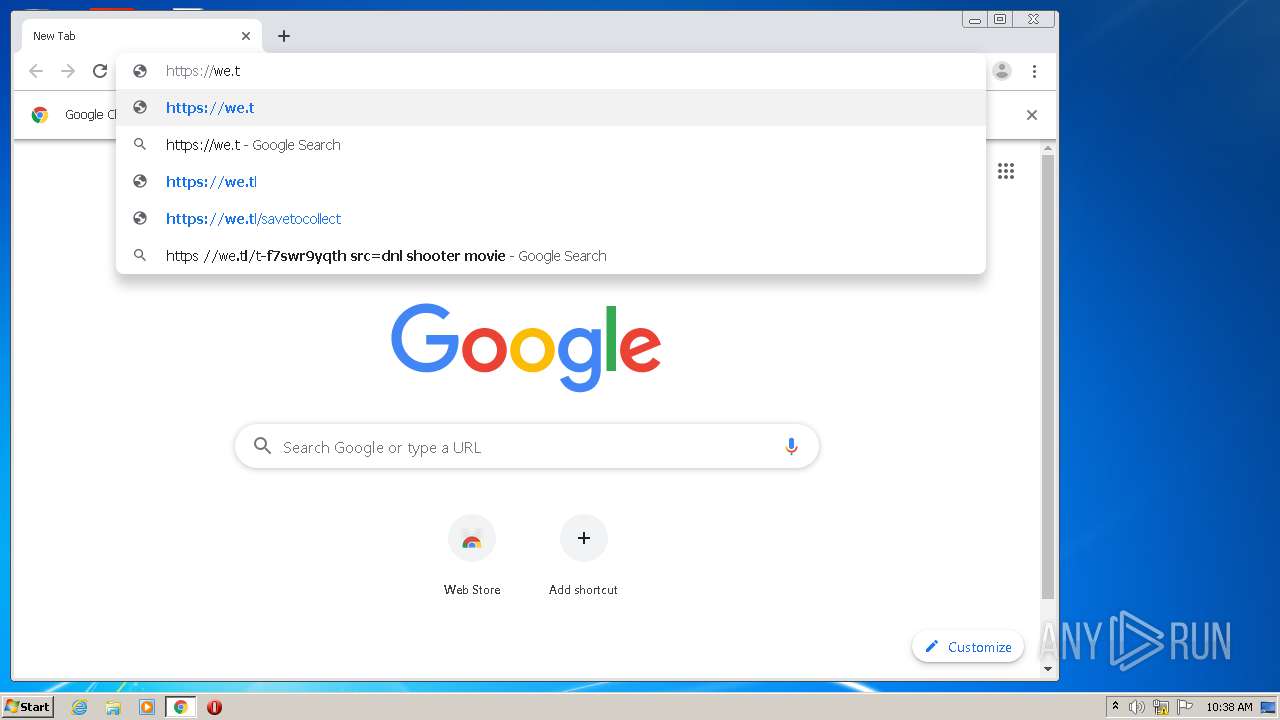Open a new tab with plus button
The width and height of the screenshot is (1280, 720).
click(284, 36)
